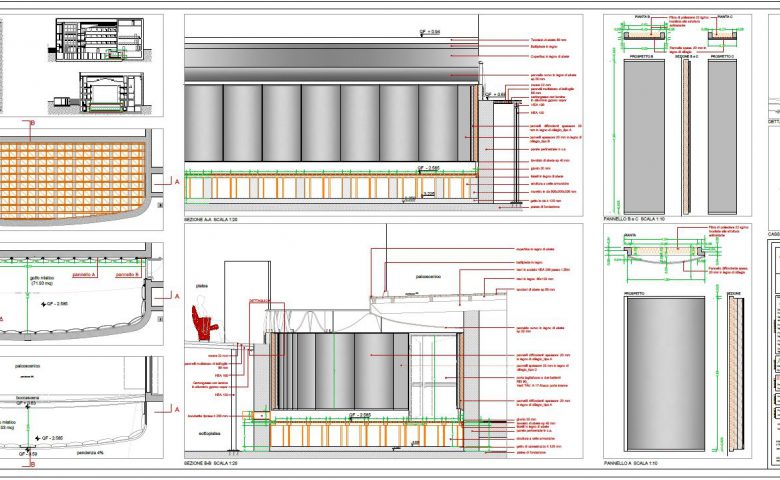Click the 'SEZIONE B e C' label between the panel elevations
The width and height of the screenshot is (780, 480).
686,57
